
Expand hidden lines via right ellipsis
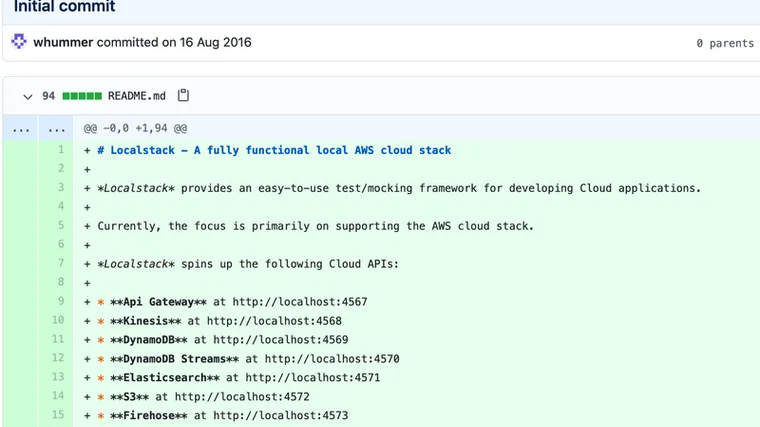coord(57,129)
